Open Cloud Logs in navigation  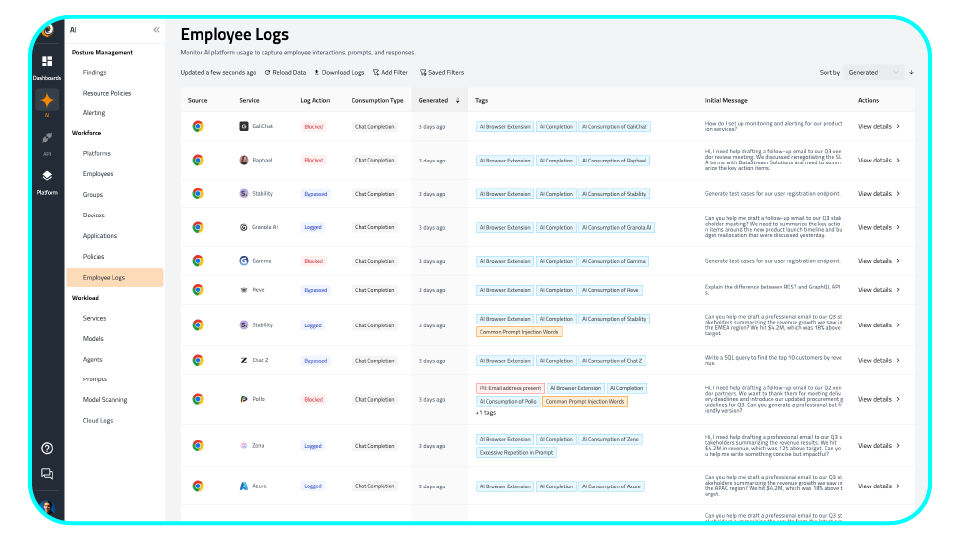98,421
